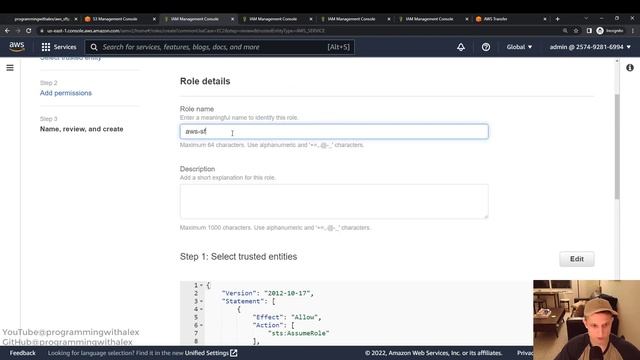Open the info panel icon
Viewport: 640px width, 360px height.
[x=630, y=68]
